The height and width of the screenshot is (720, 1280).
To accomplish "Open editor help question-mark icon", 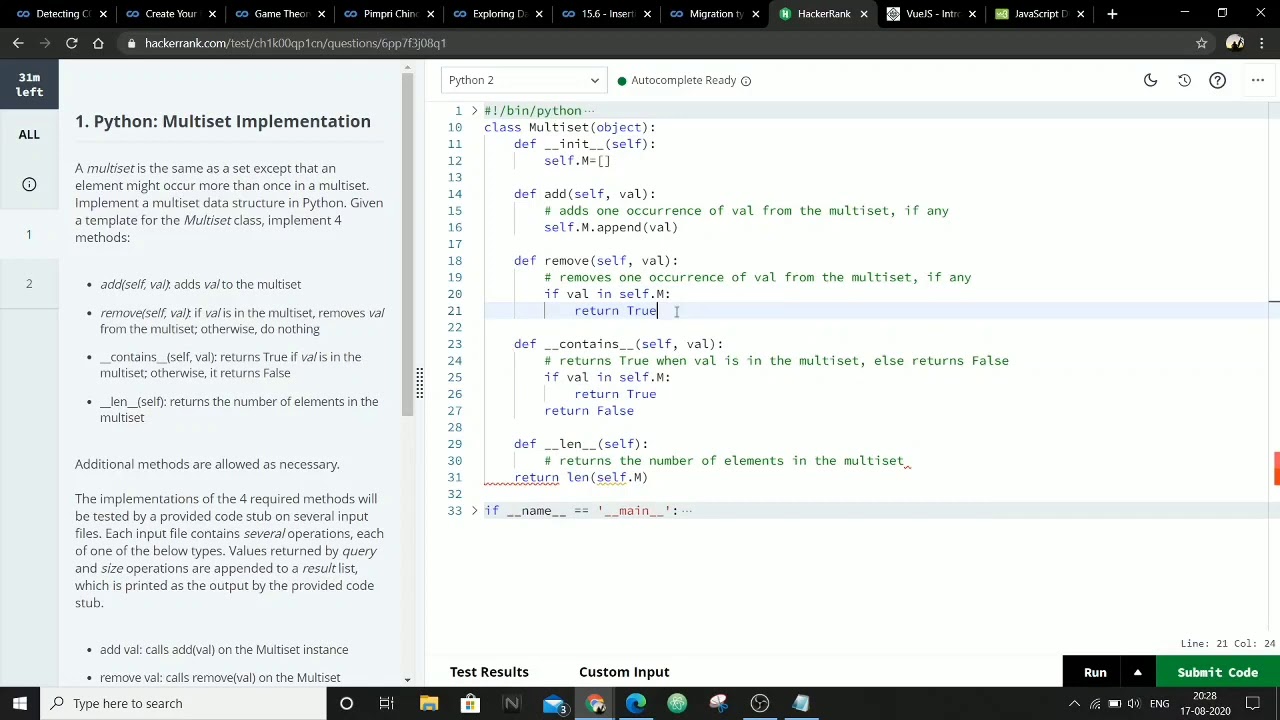I will tap(1217, 80).
